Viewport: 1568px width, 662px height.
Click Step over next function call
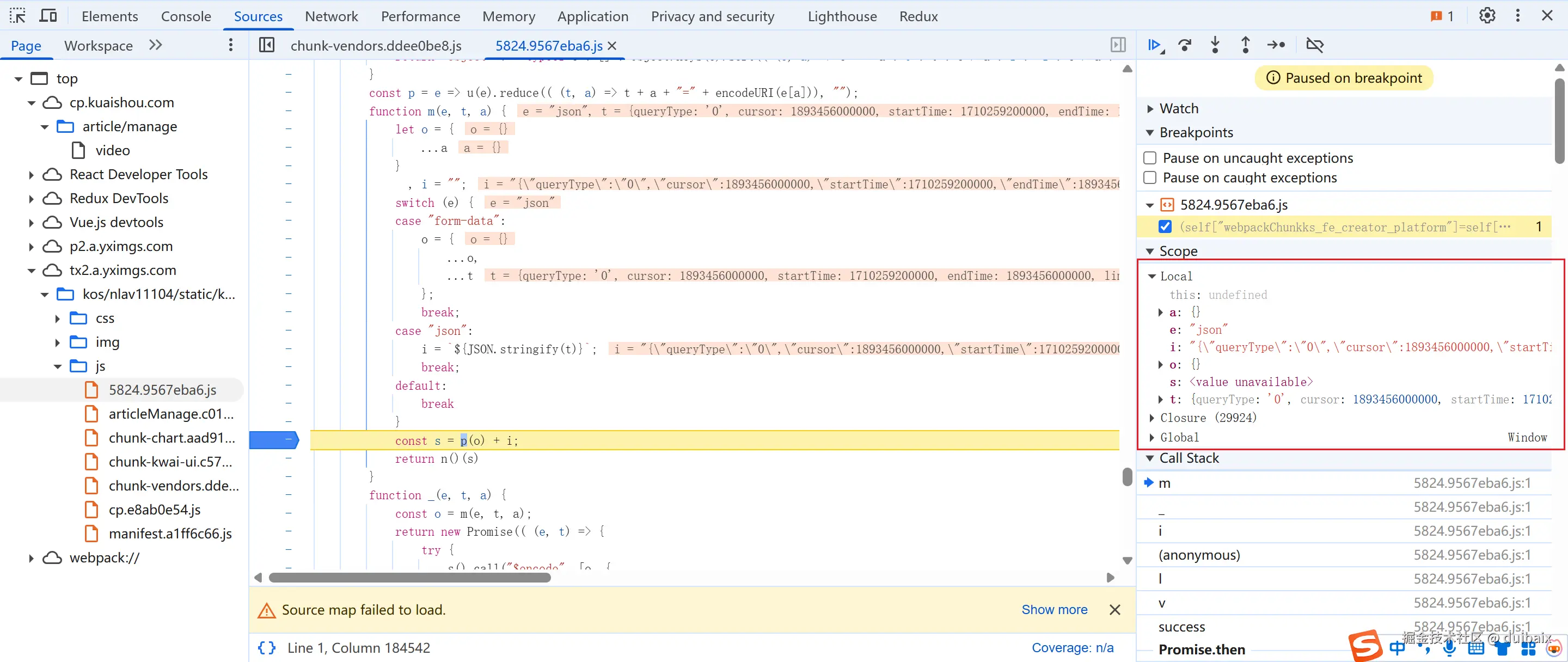click(1185, 45)
